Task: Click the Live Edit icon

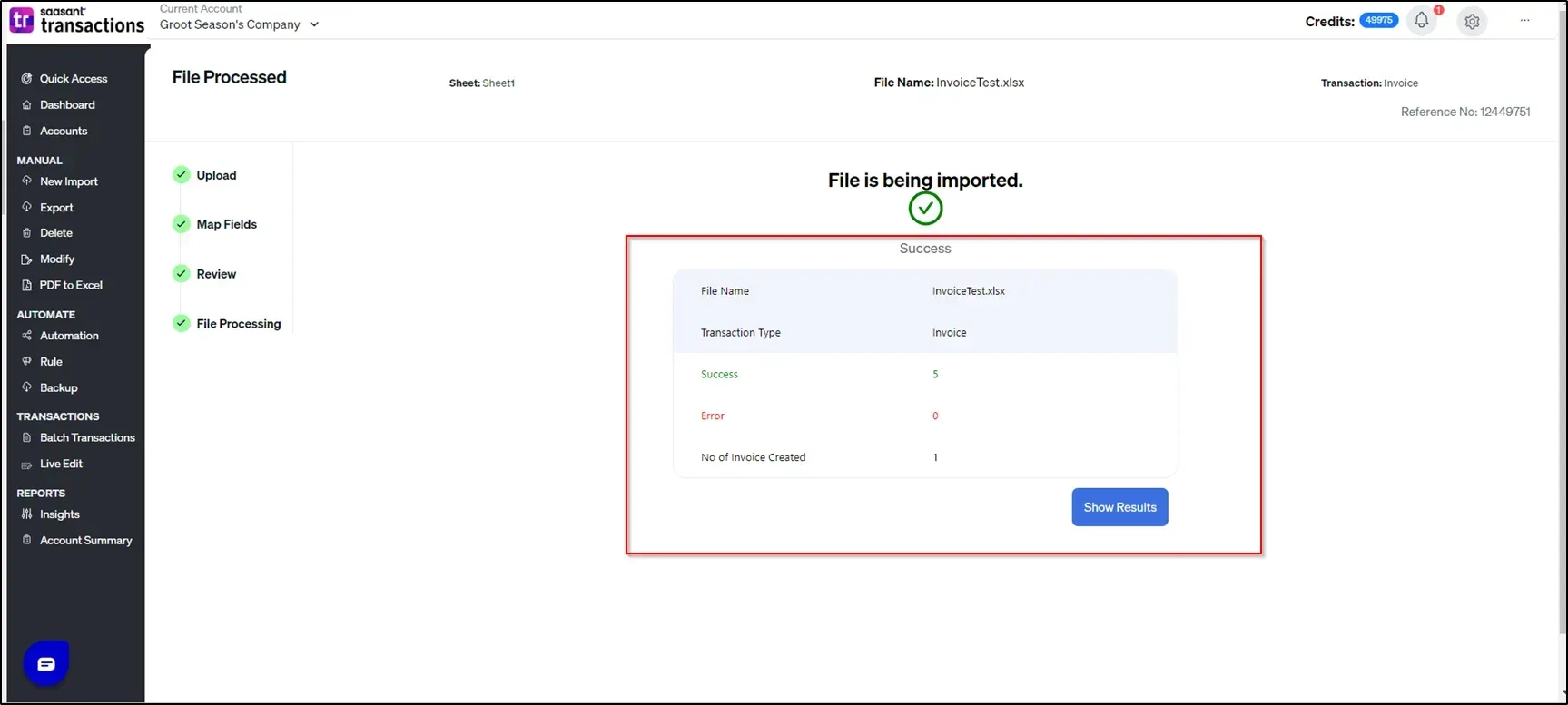Action: [26, 465]
